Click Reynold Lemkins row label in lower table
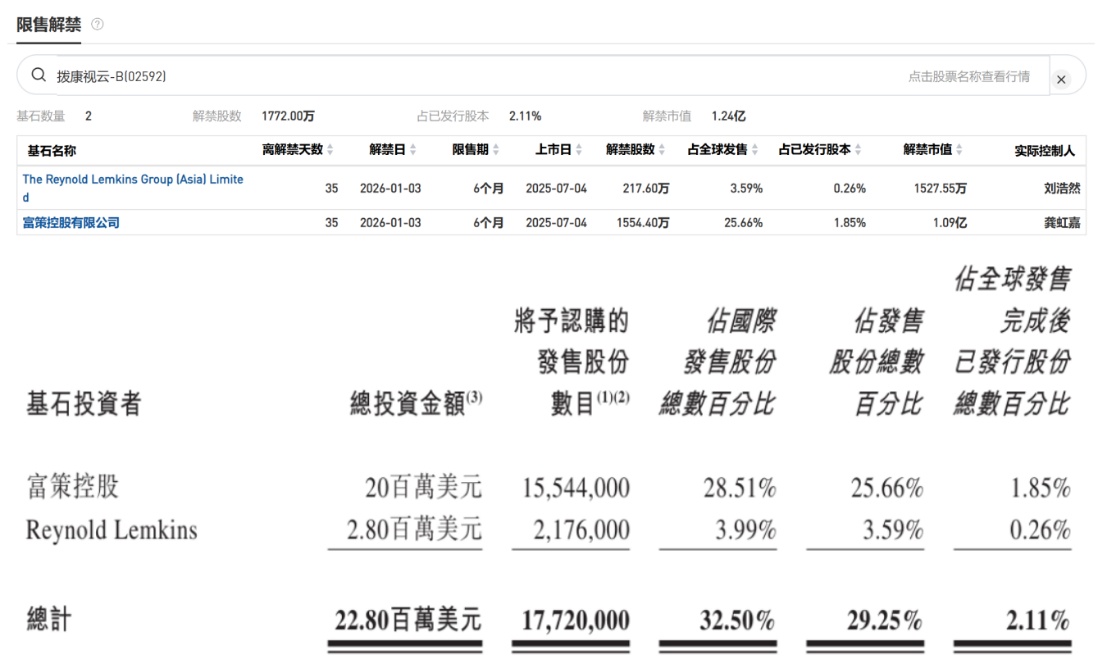Image resolution: width=1108 pixels, height=670 pixels. [x=112, y=530]
